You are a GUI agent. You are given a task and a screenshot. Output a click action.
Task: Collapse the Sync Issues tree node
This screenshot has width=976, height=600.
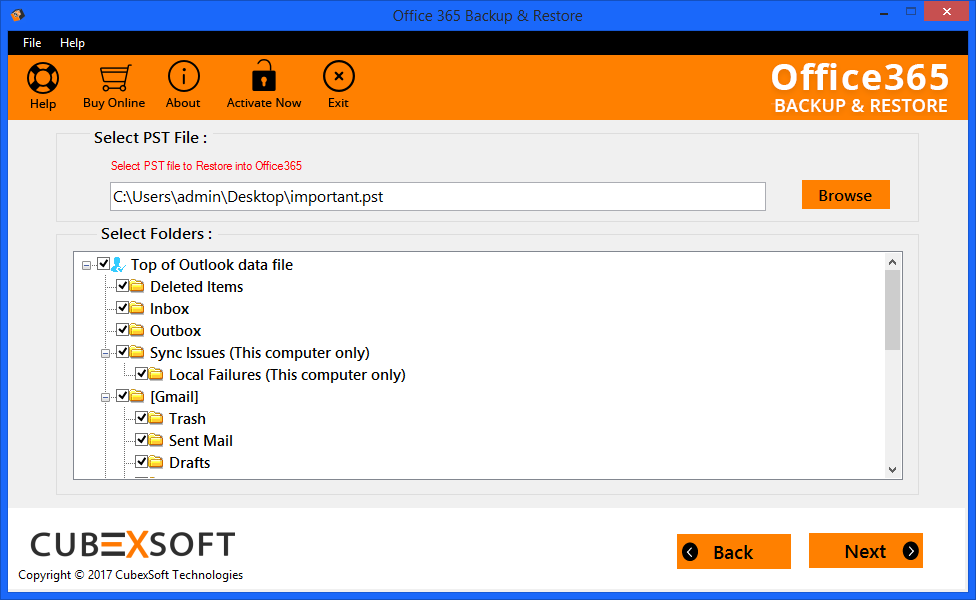(105, 353)
